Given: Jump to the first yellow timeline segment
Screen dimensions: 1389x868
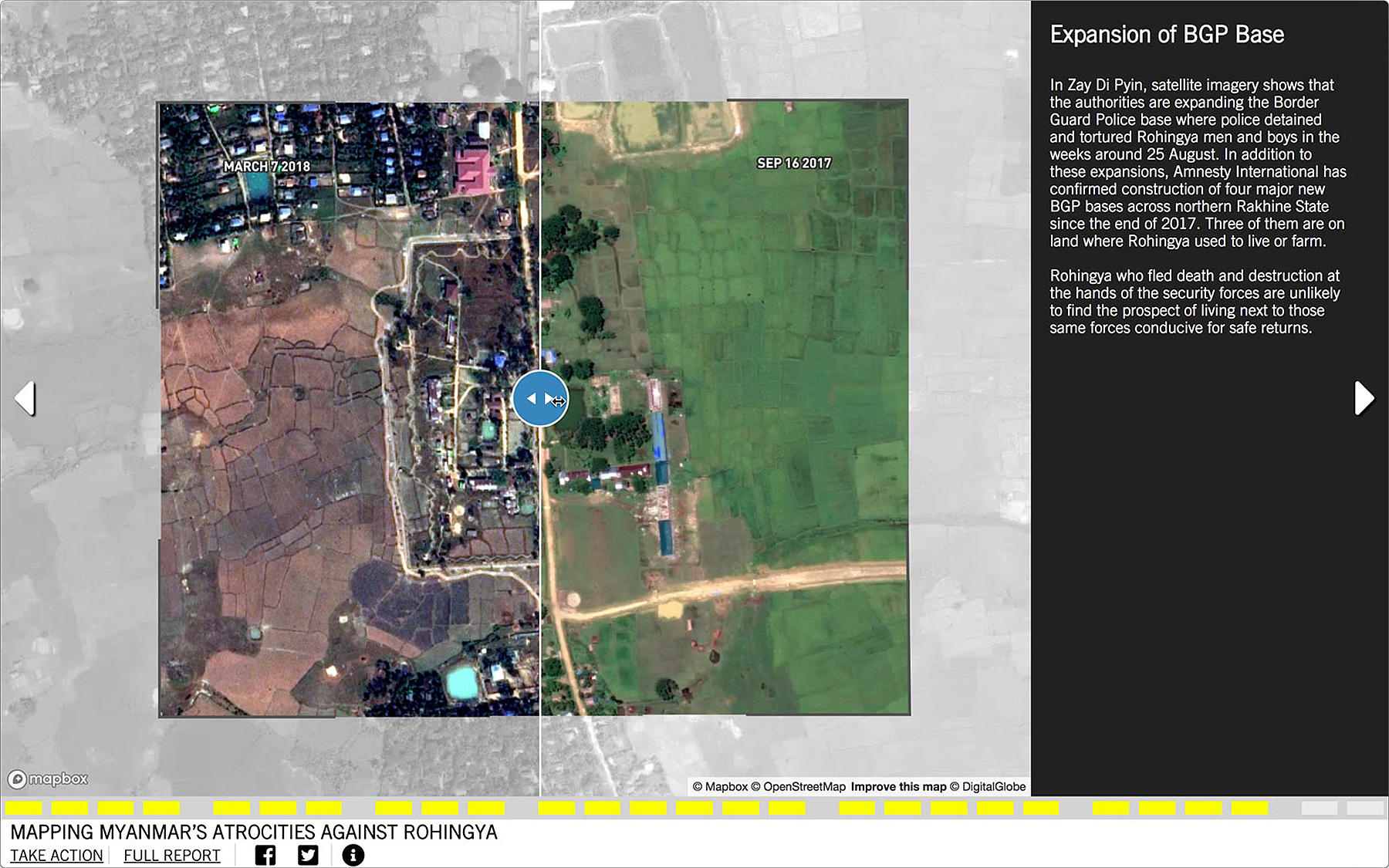Looking at the screenshot, I should 23,808.
